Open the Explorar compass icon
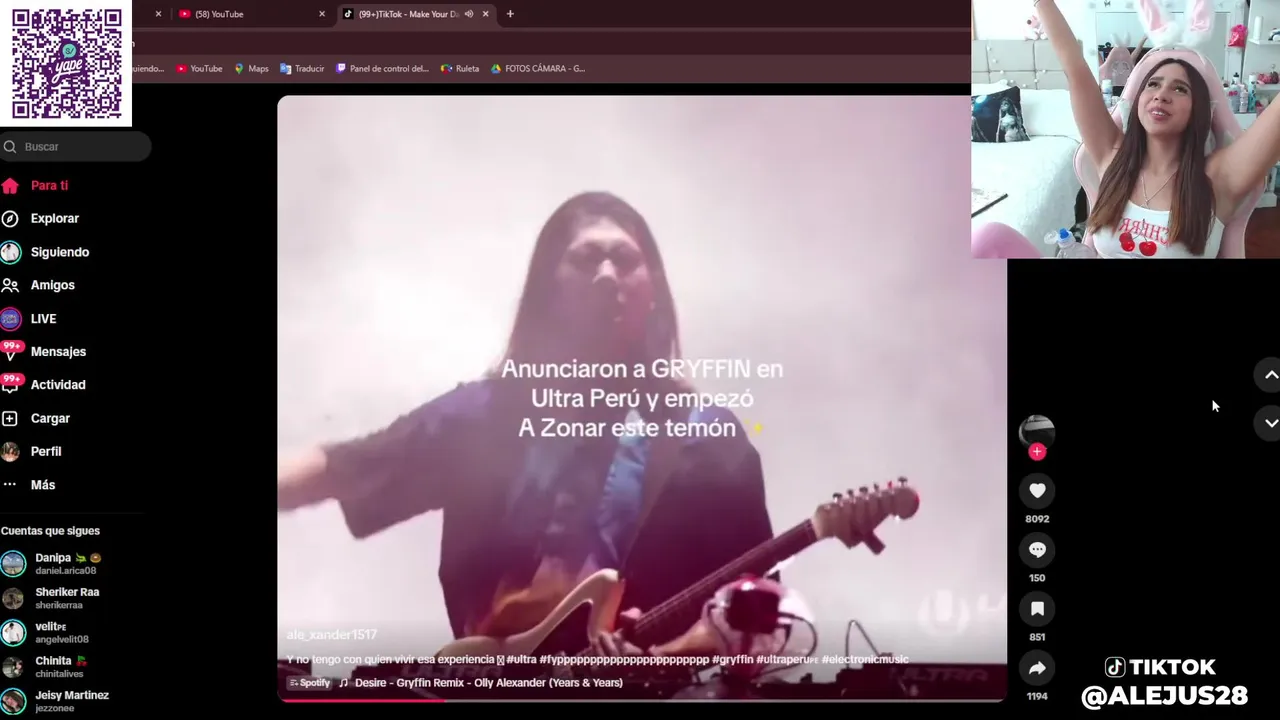The width and height of the screenshot is (1280, 720). coord(10,218)
